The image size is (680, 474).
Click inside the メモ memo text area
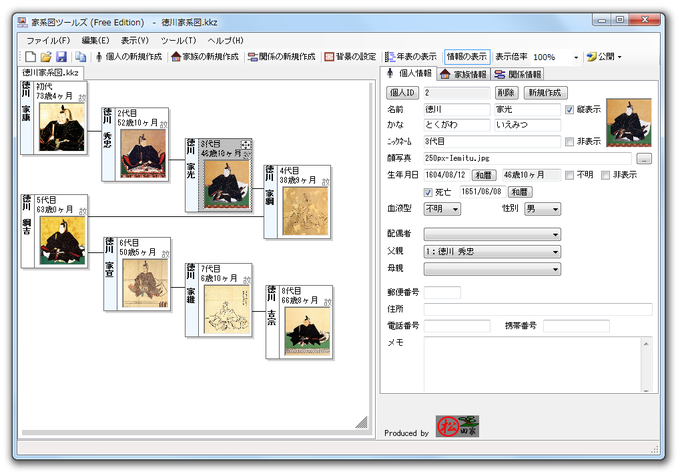coord(533,364)
